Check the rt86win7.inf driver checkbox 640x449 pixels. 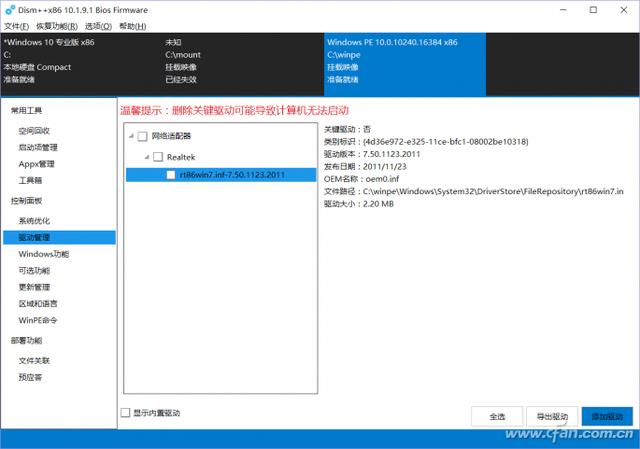(171, 175)
